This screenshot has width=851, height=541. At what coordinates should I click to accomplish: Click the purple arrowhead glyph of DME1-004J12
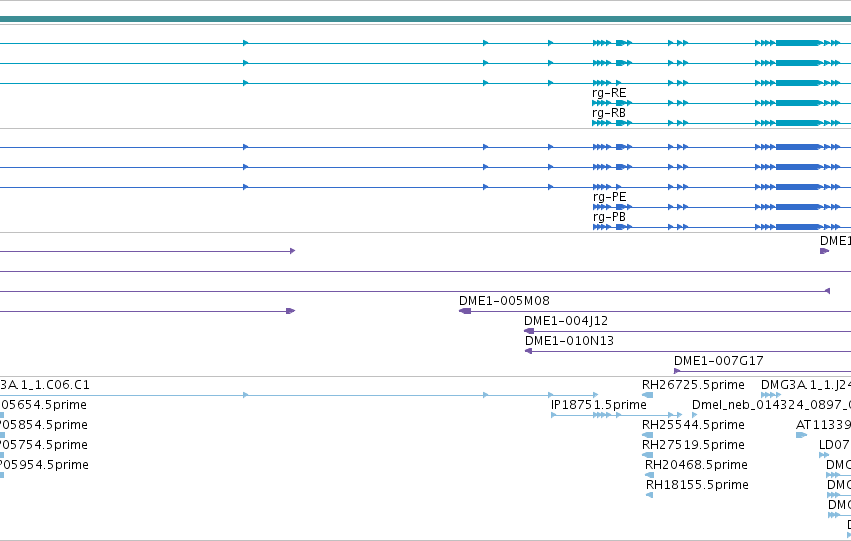coord(529,331)
